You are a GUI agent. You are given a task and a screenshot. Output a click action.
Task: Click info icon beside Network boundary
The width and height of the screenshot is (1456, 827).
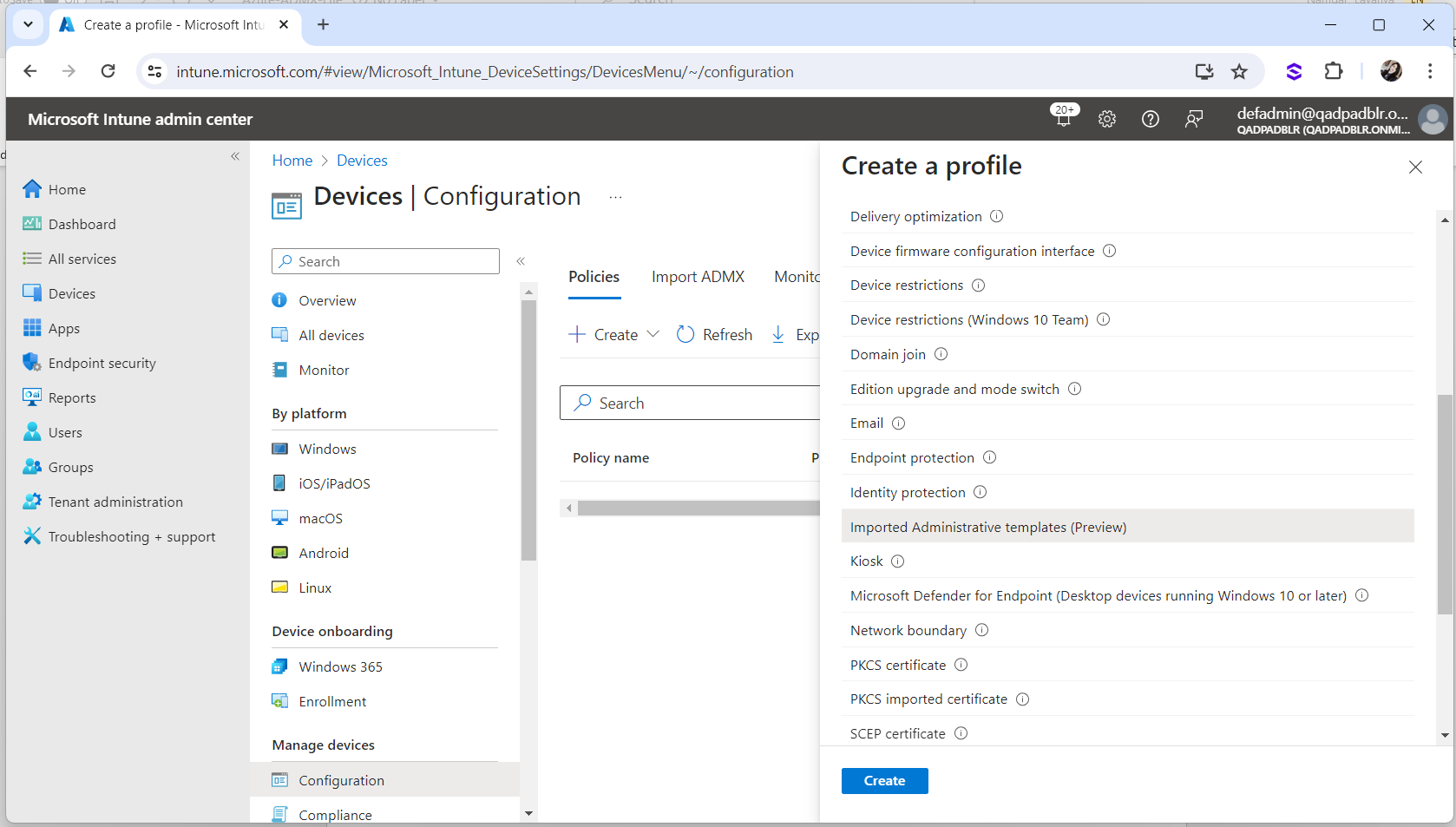(x=982, y=630)
